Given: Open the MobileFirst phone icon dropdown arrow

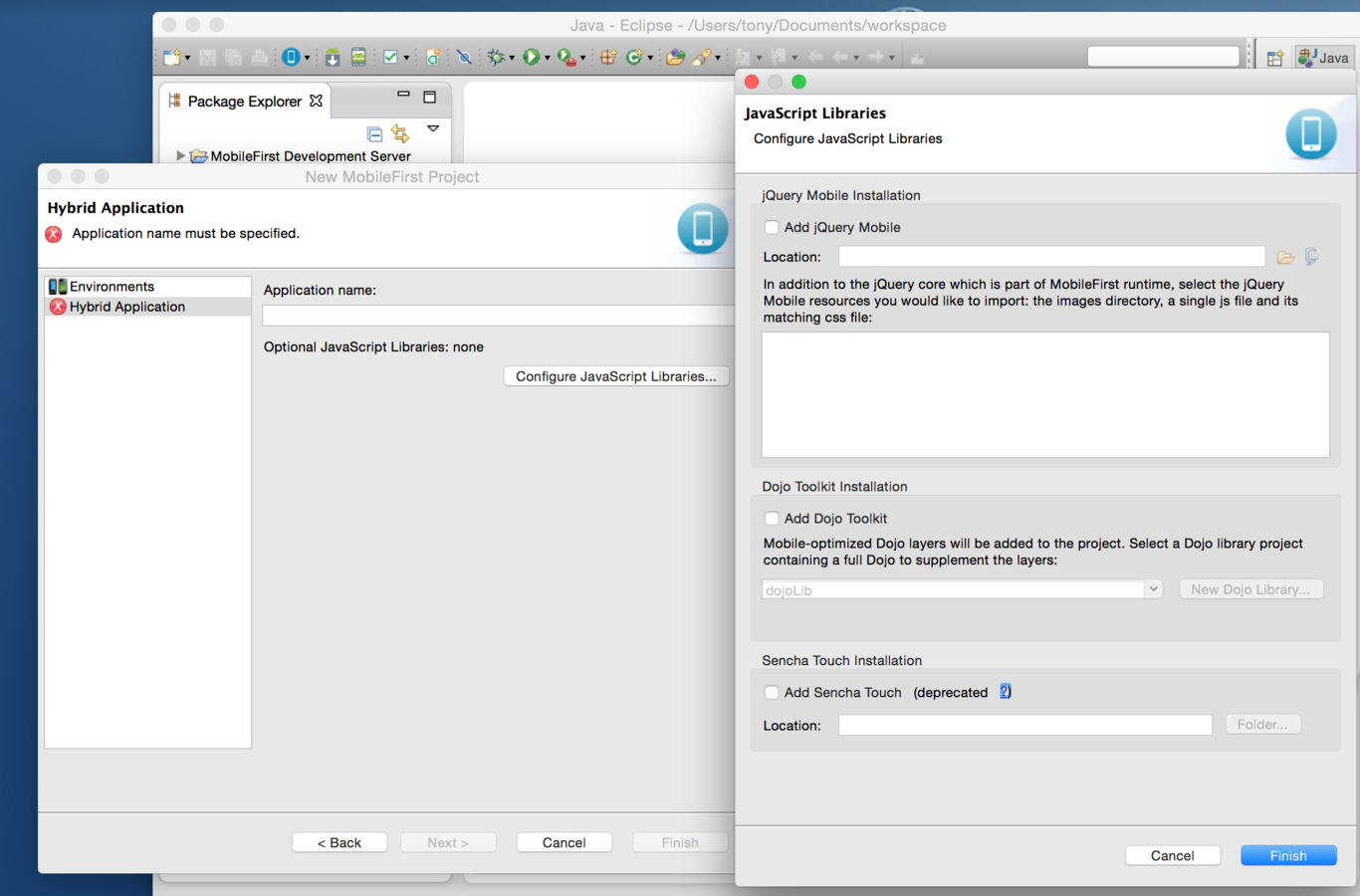Looking at the screenshot, I should pos(307,59).
